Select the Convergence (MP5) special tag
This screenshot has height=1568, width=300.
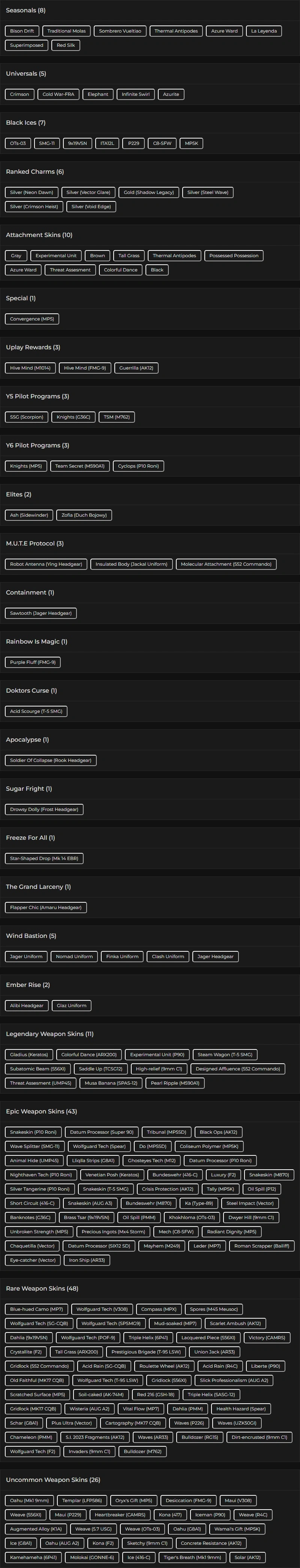pyautogui.click(x=32, y=319)
